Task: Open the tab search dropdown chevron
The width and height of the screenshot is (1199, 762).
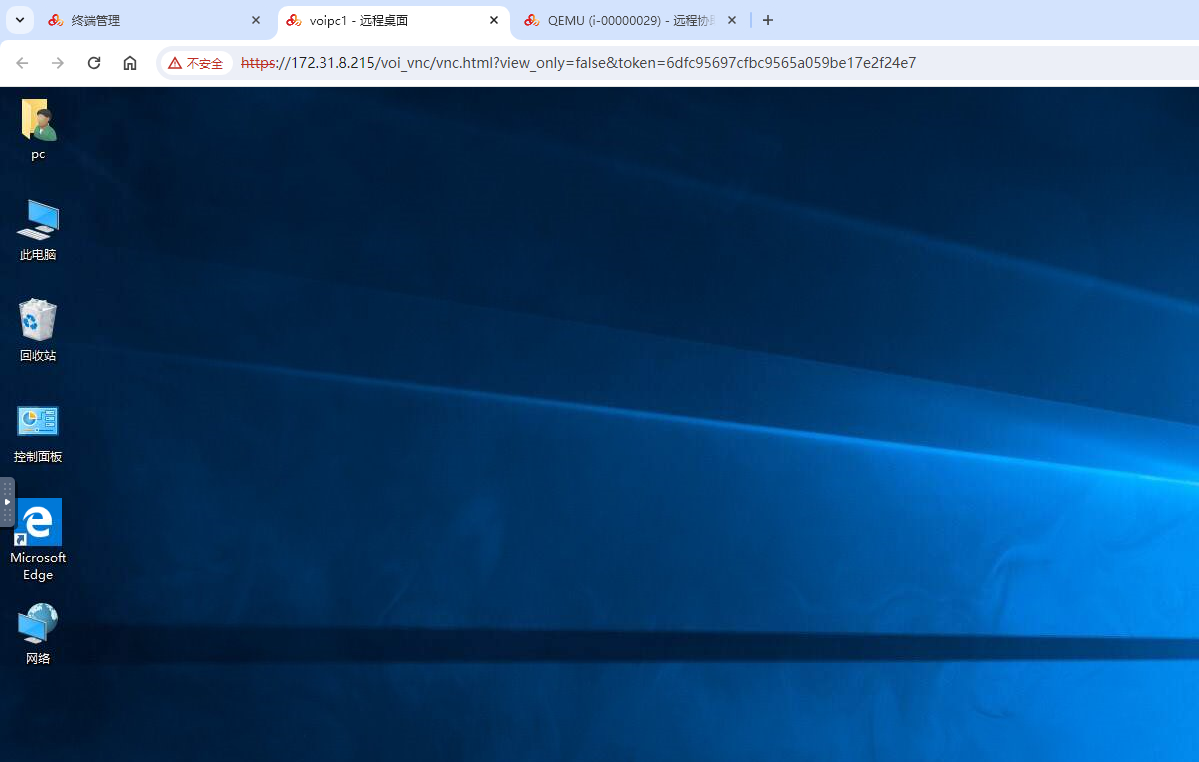Action: (19, 20)
